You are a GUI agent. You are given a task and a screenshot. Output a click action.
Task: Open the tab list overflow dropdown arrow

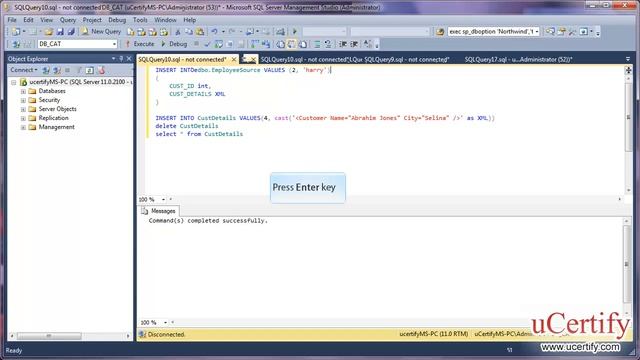(x=628, y=59)
